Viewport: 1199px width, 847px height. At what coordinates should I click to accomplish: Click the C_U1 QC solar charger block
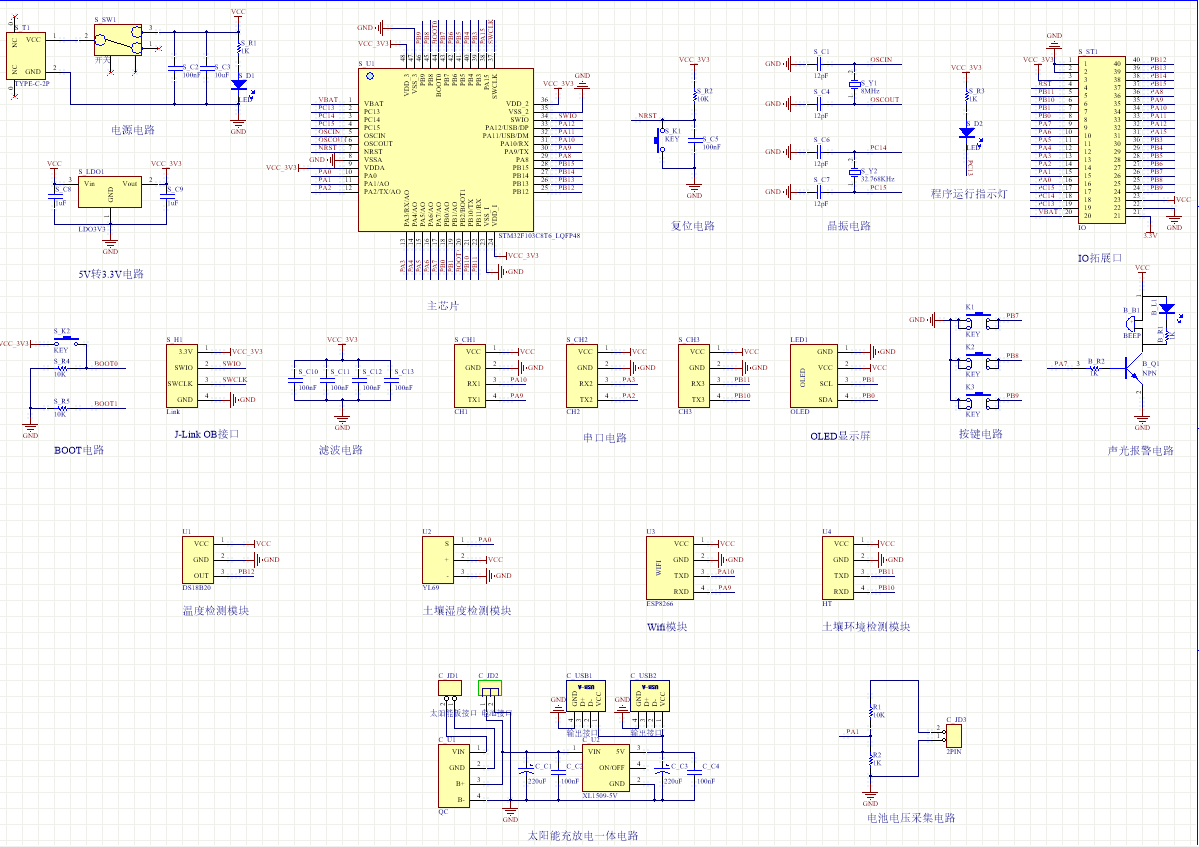click(454, 776)
